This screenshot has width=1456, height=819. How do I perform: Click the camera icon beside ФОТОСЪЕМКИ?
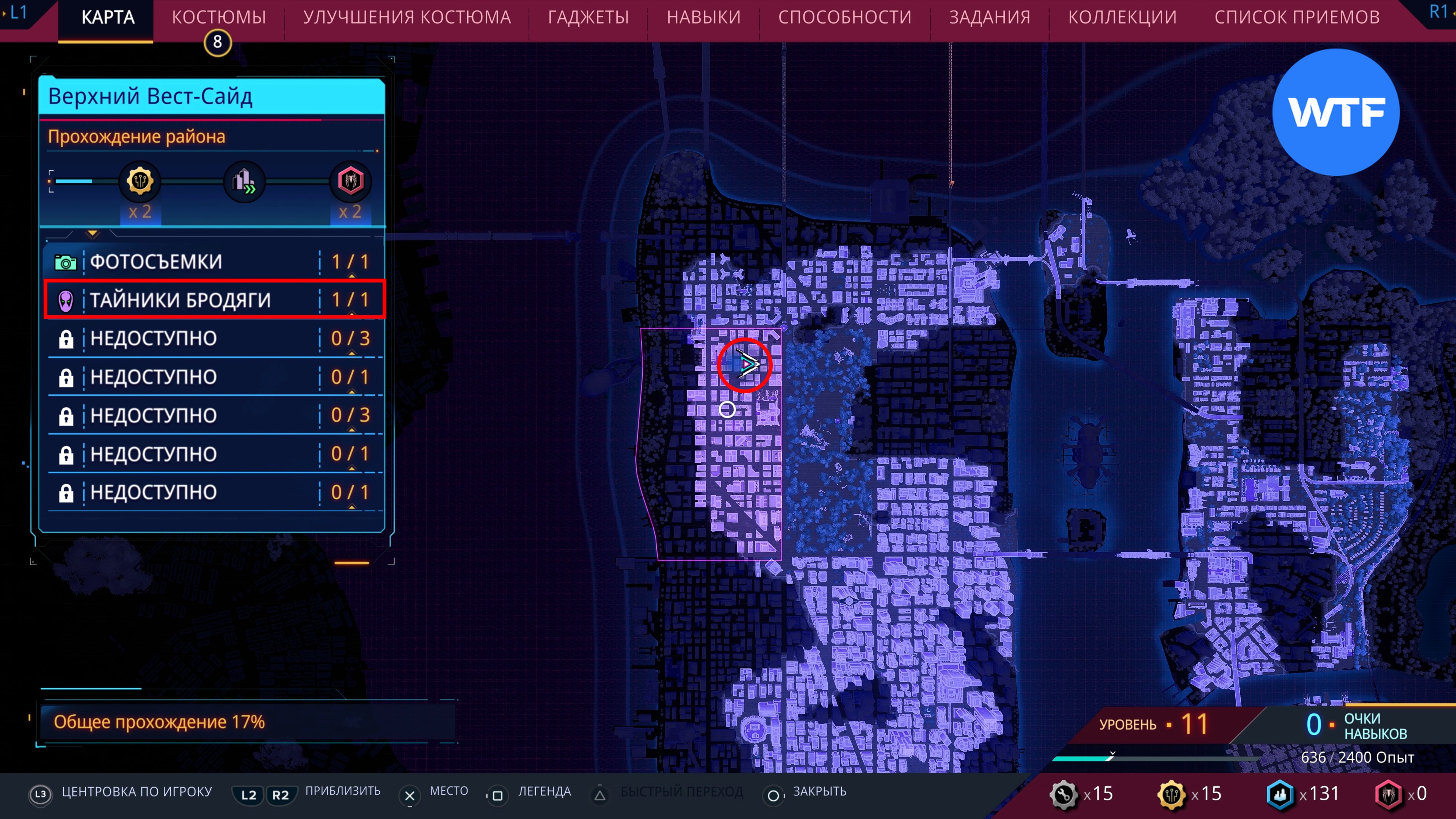(66, 262)
